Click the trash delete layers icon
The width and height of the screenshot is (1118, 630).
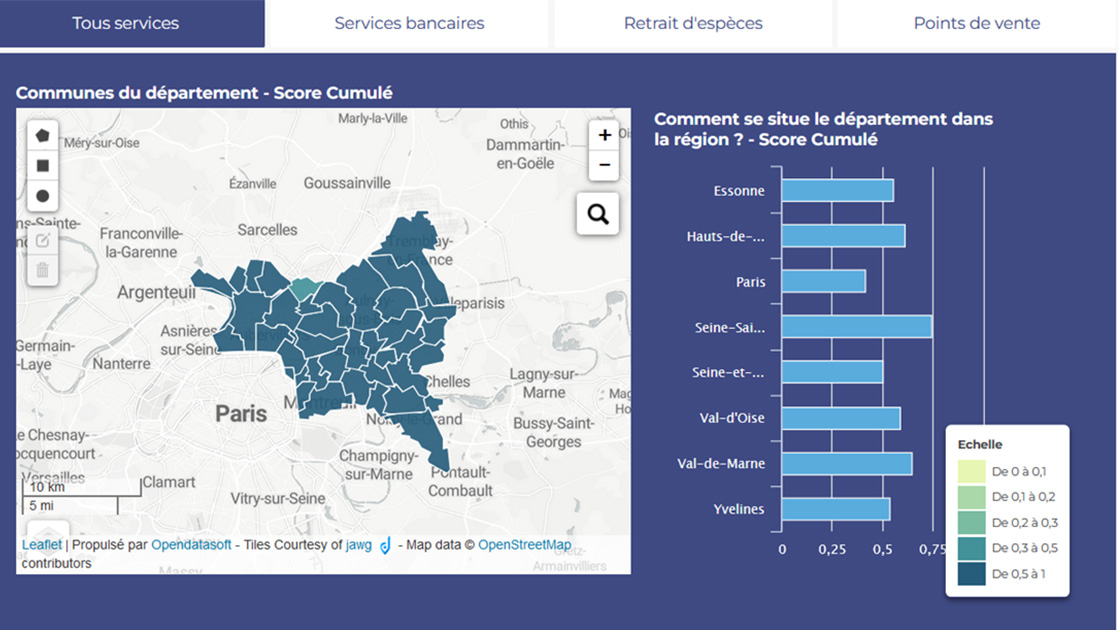coord(42,270)
